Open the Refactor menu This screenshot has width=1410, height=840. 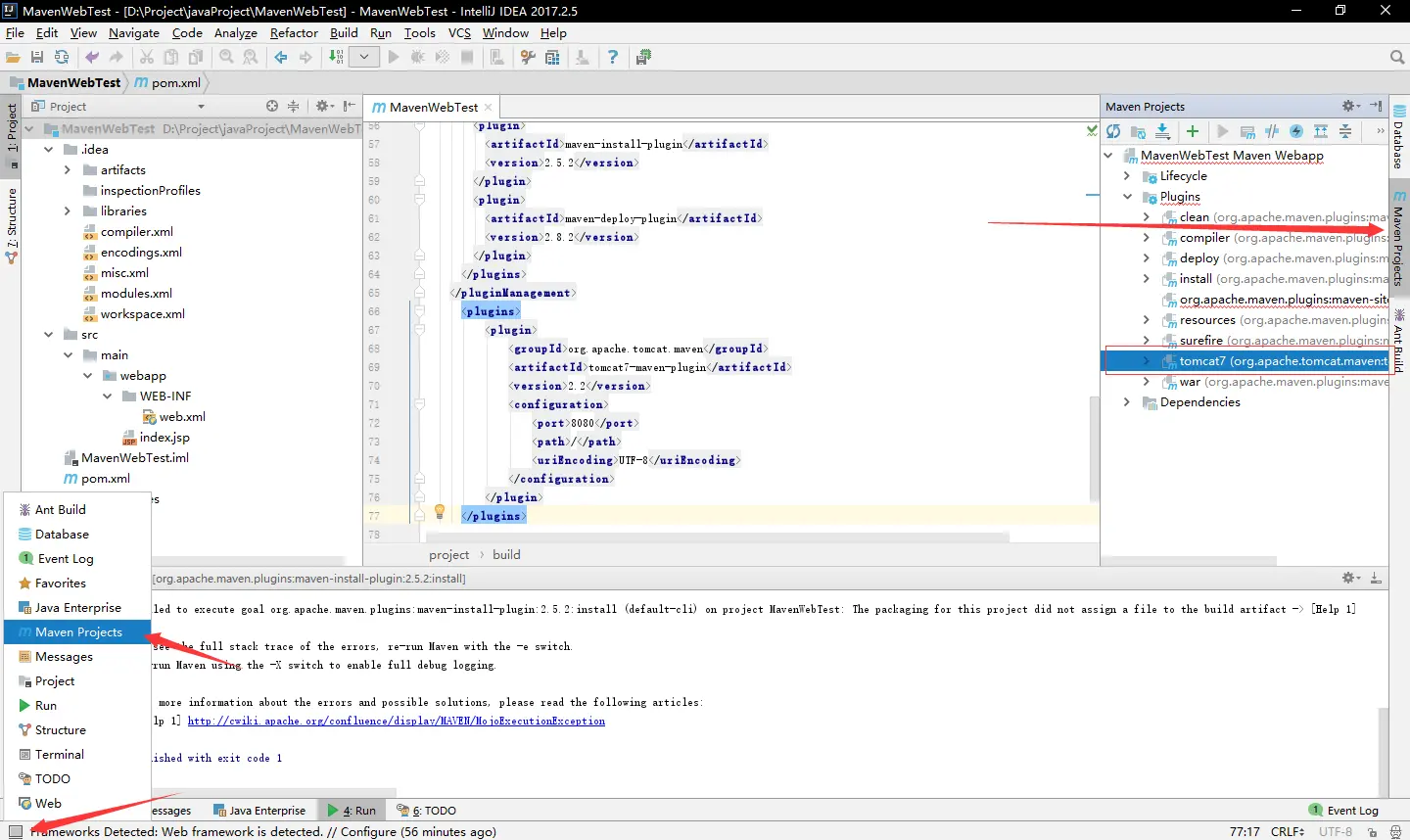294,33
